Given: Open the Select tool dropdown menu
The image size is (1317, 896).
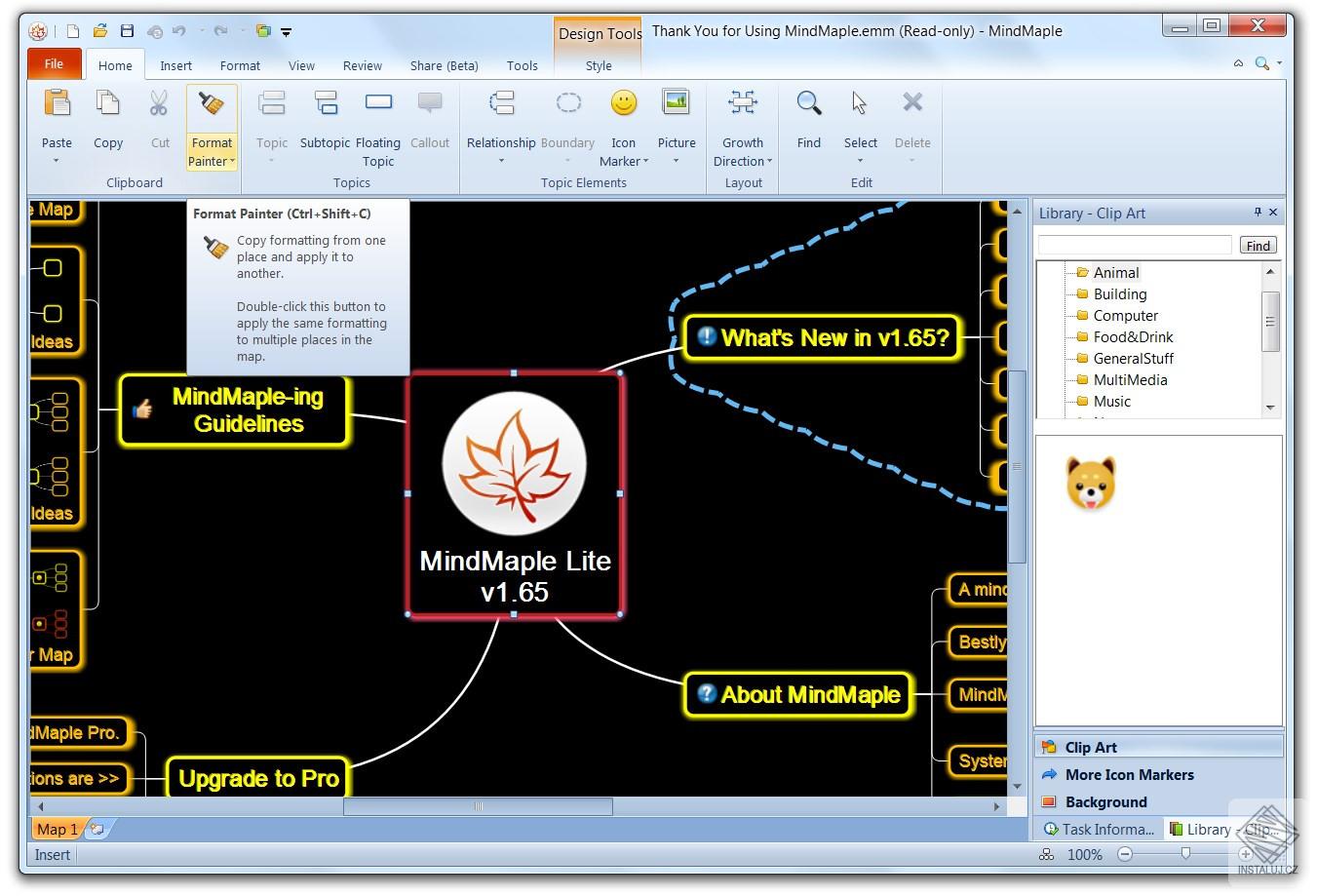Looking at the screenshot, I should (x=860, y=160).
